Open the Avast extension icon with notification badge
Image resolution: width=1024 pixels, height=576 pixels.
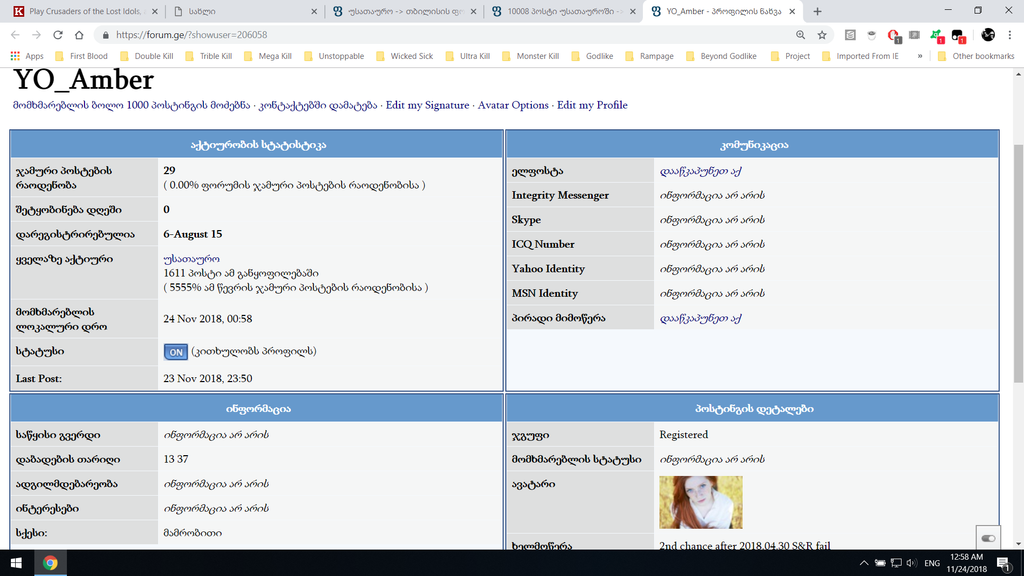point(936,36)
